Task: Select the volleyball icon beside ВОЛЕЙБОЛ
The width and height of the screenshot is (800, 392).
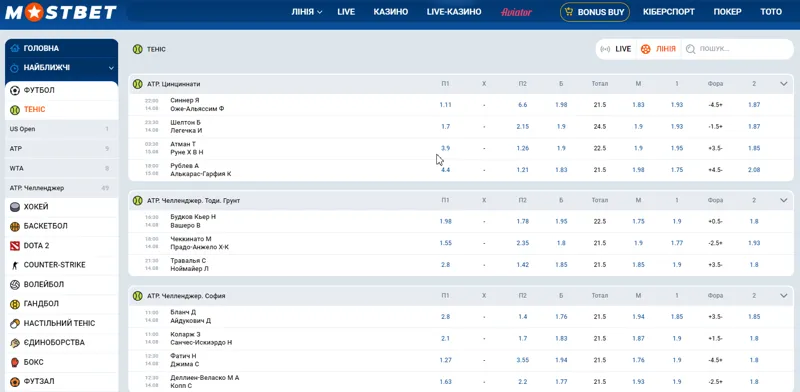Action: coord(15,284)
